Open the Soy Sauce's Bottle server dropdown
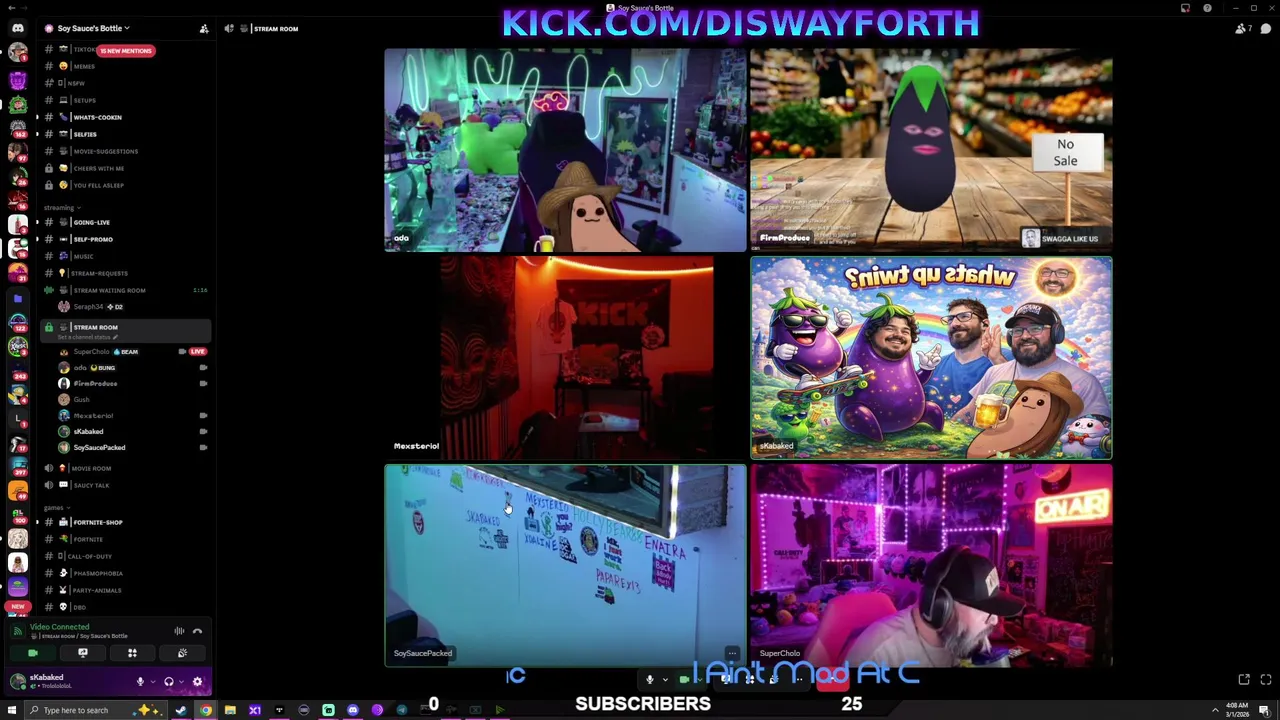 (x=92, y=28)
